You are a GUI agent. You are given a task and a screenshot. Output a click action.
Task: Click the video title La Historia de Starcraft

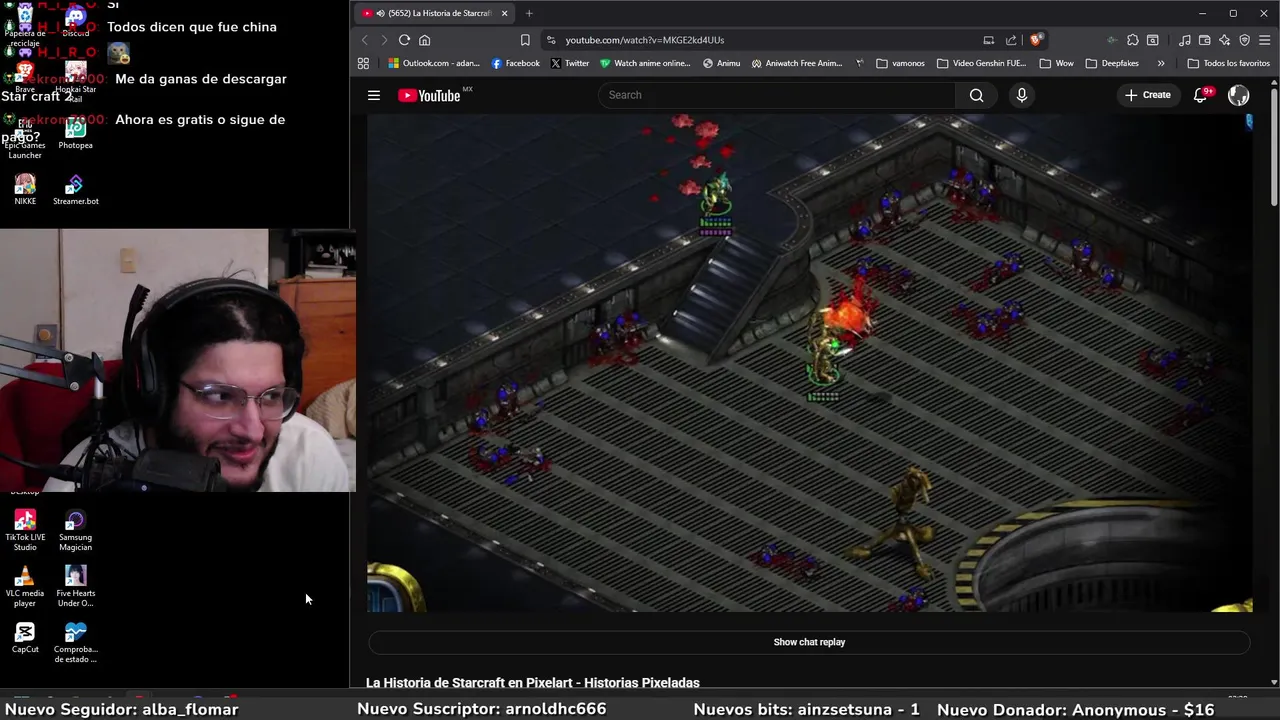[x=532, y=682]
